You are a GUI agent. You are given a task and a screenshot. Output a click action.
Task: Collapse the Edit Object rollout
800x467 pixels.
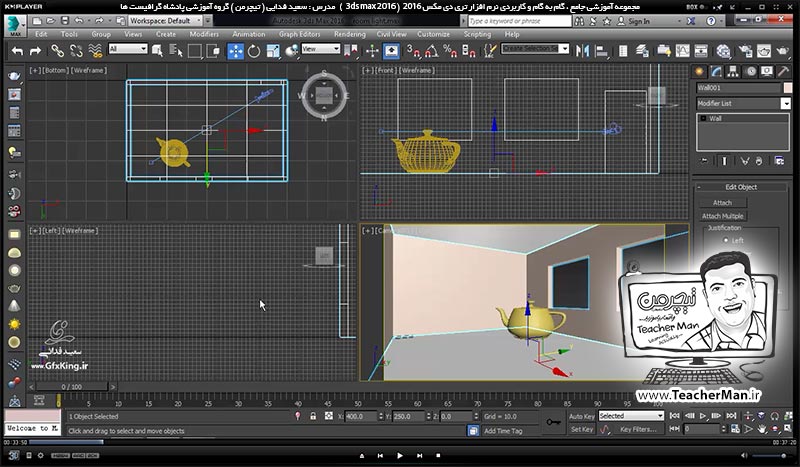click(x=741, y=187)
